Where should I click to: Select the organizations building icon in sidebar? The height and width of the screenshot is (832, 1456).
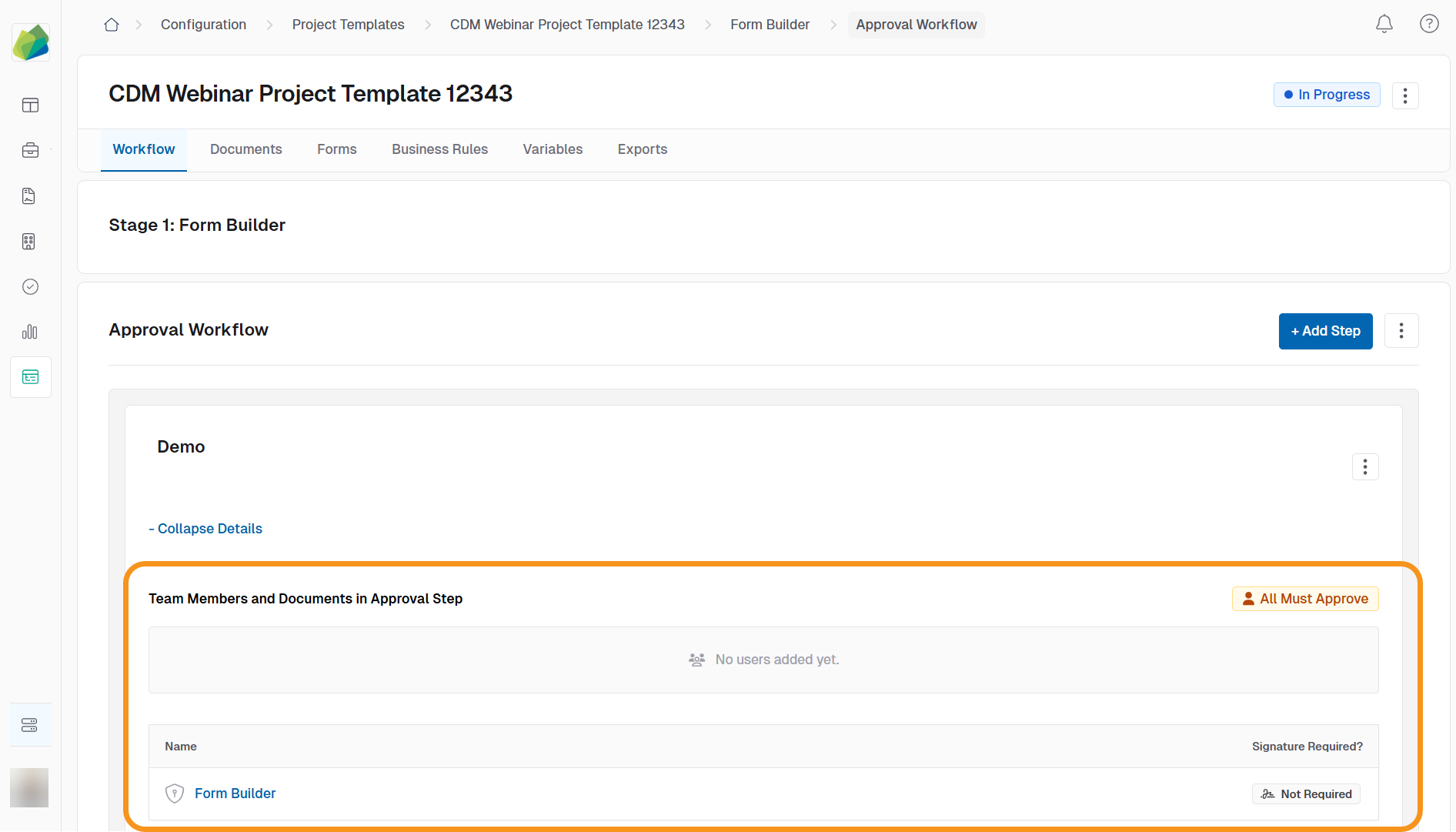point(28,241)
